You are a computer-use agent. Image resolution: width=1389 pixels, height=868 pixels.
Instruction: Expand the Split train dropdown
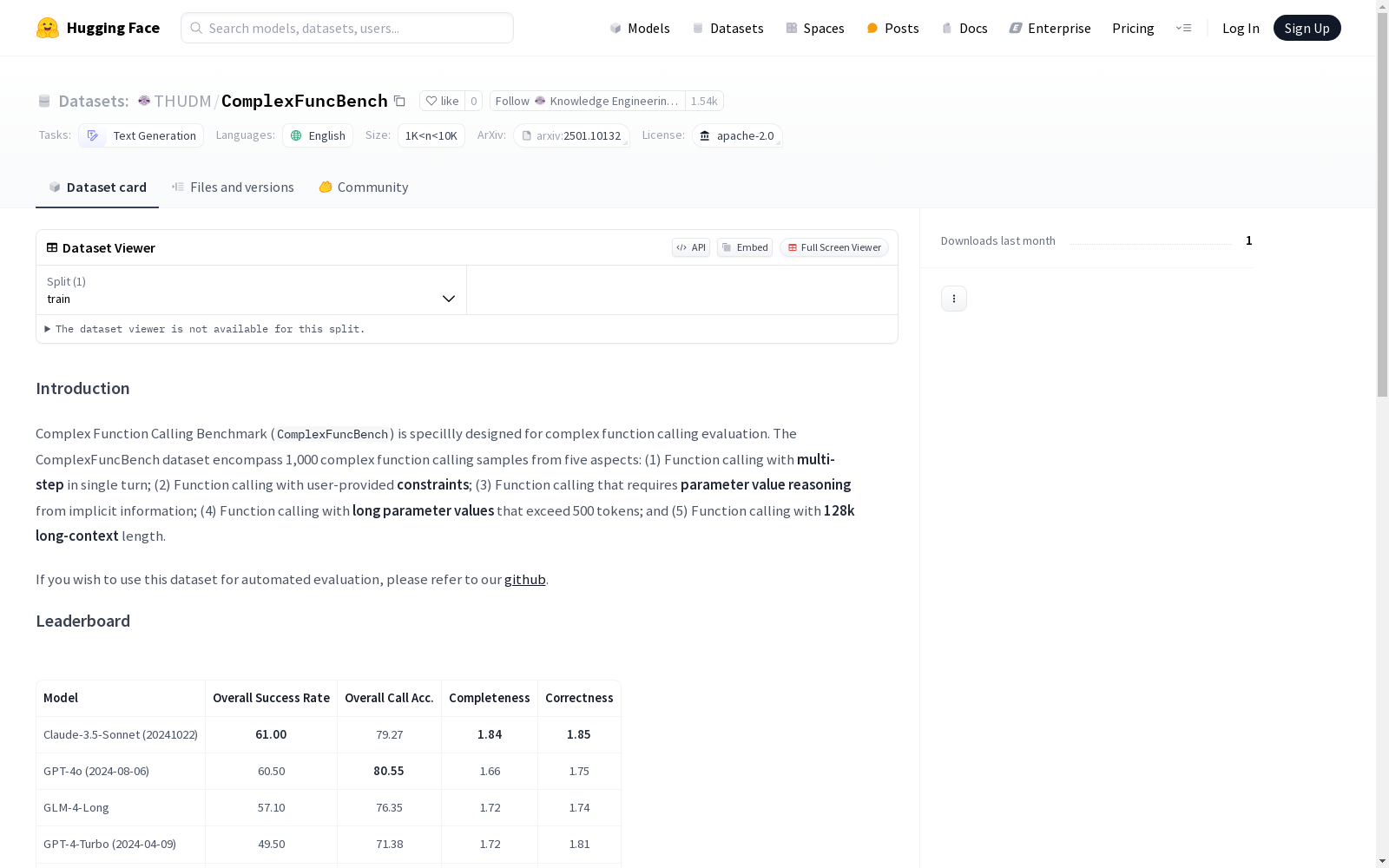(x=252, y=290)
